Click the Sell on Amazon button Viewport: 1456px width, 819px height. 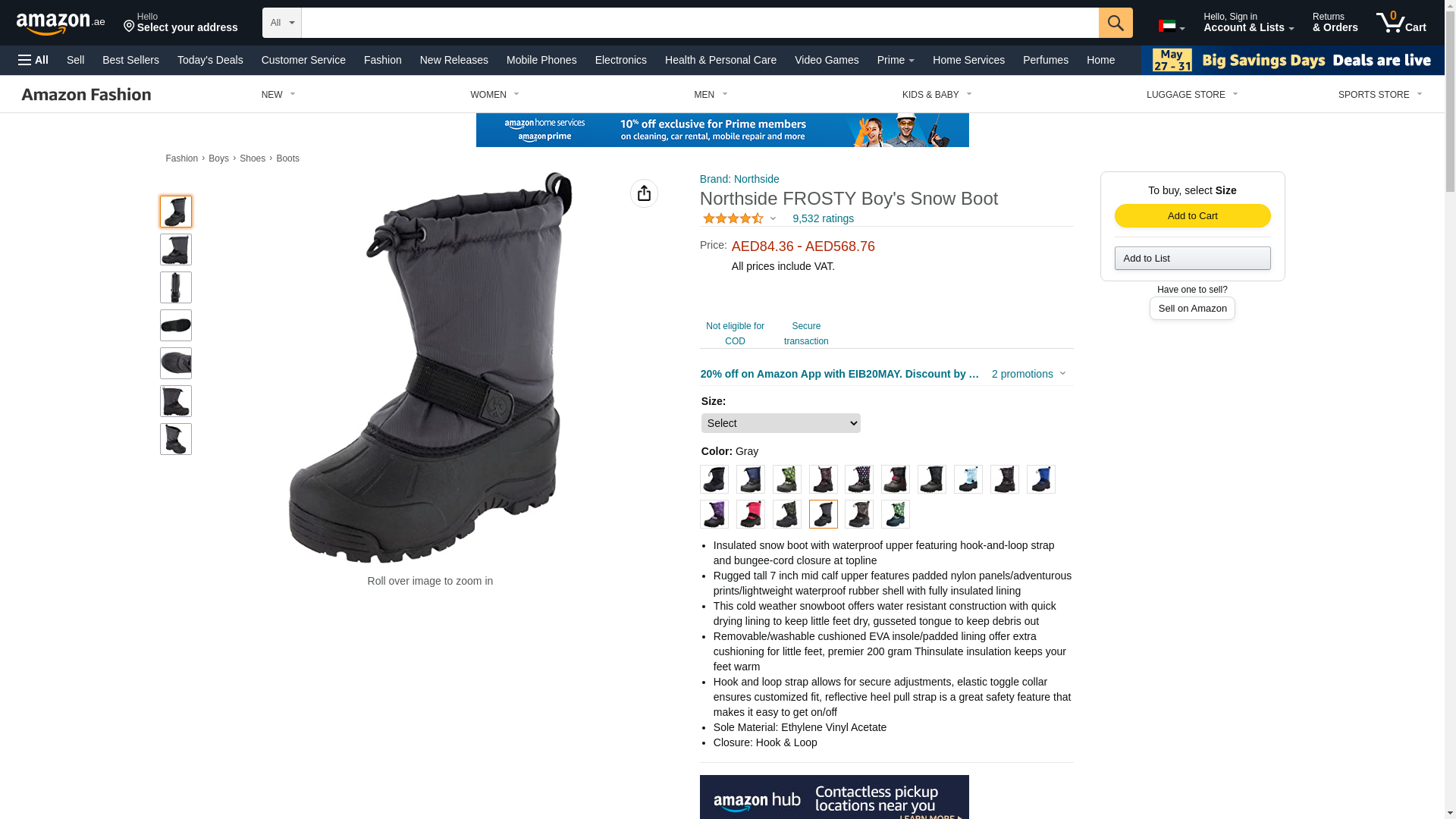tap(1192, 309)
